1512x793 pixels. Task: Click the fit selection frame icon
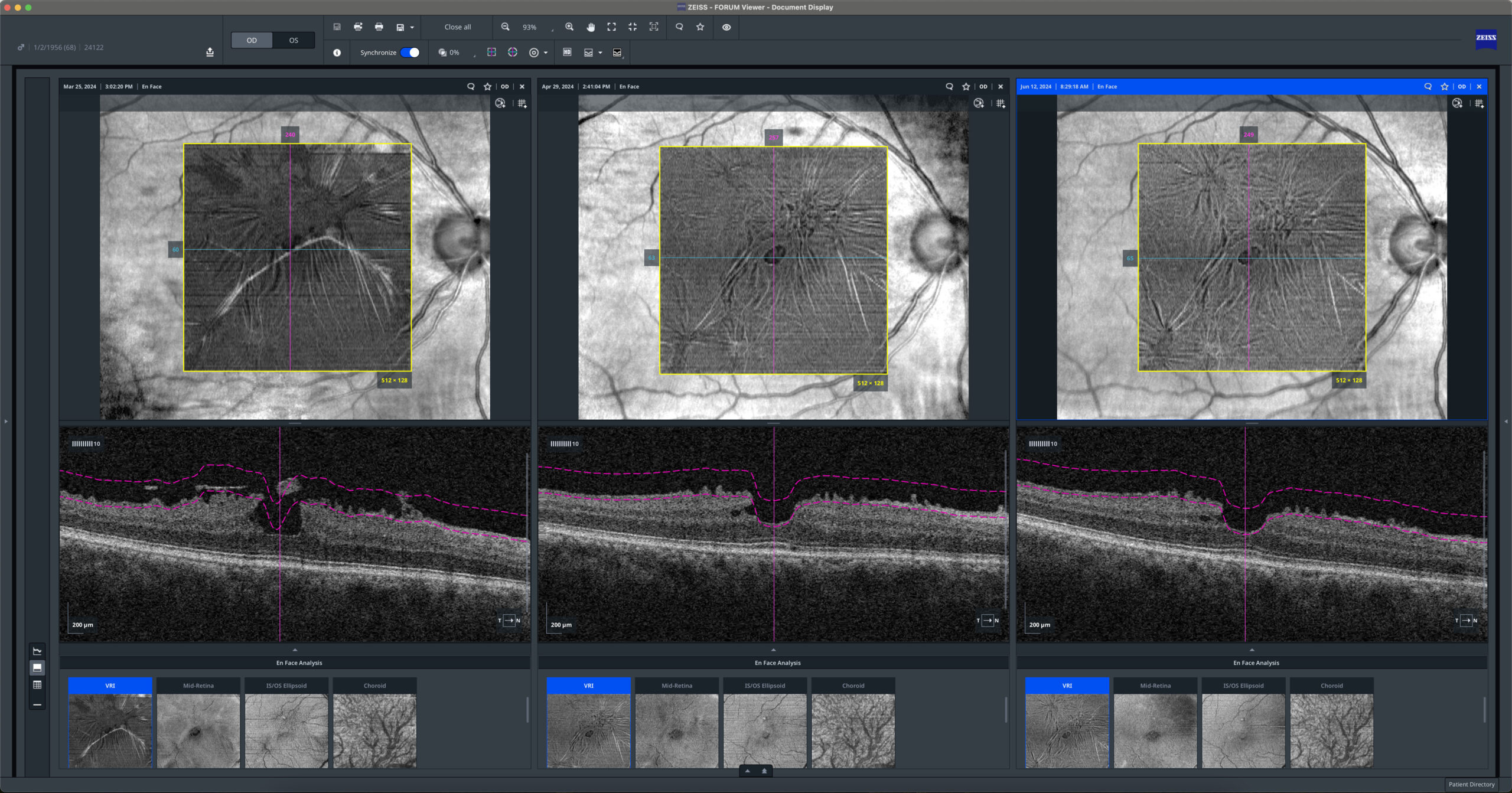(654, 27)
